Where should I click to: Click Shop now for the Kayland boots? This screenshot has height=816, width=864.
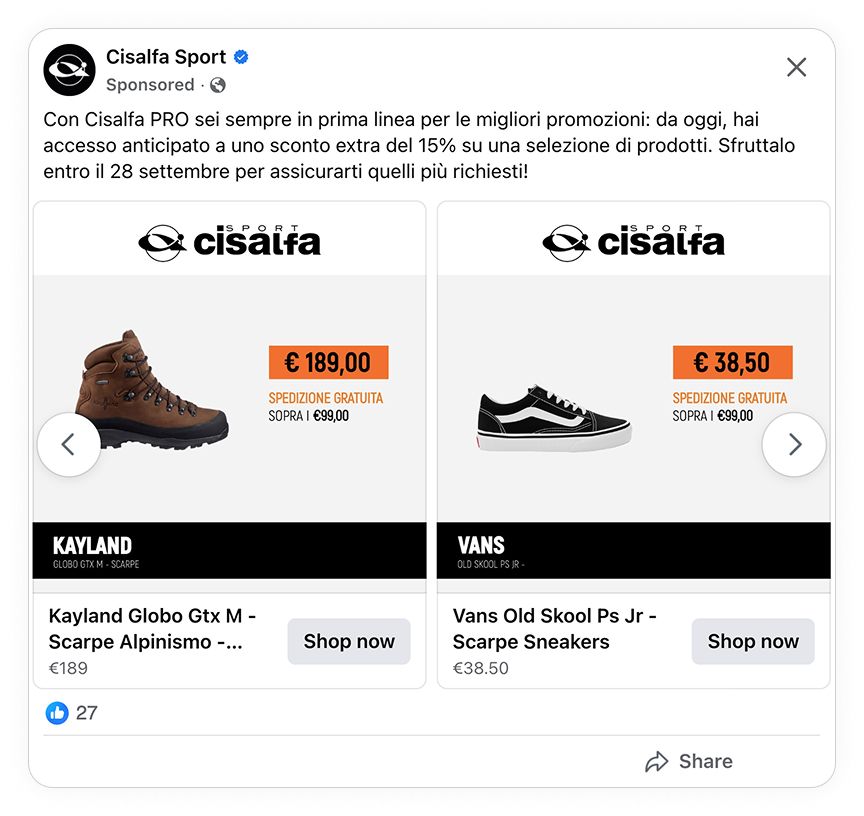348,641
